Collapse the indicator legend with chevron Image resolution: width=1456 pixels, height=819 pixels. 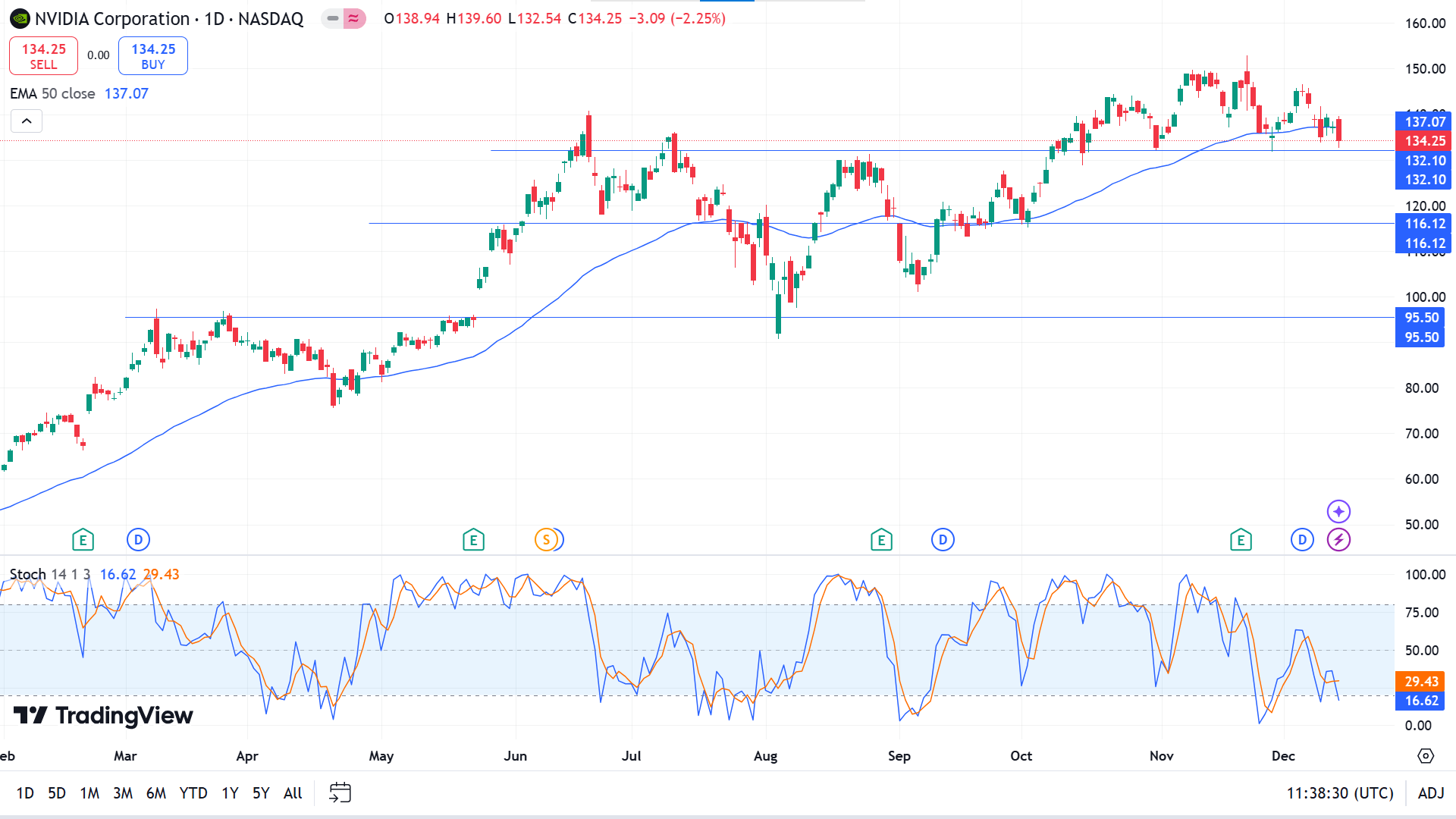click(x=27, y=121)
